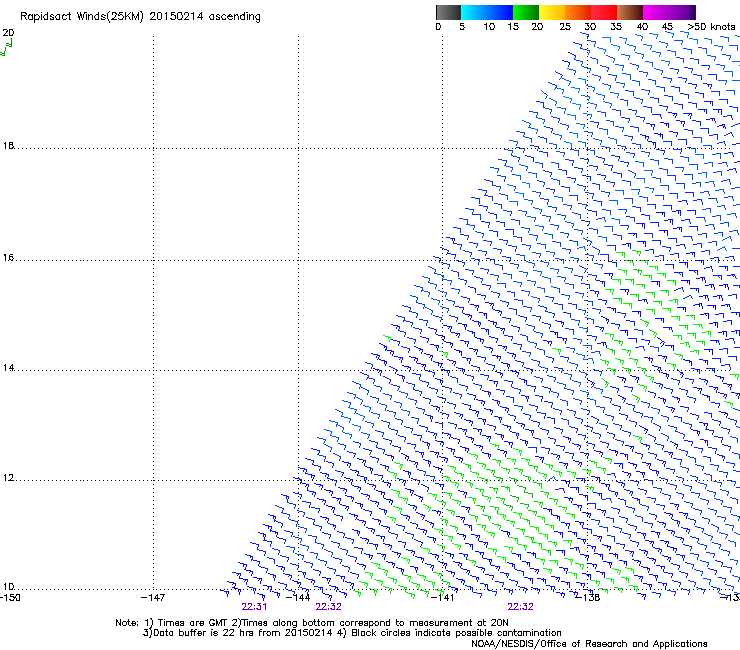The width and height of the screenshot is (740, 650).
Task: Click the latitude label '12'
Action: (x=8, y=478)
